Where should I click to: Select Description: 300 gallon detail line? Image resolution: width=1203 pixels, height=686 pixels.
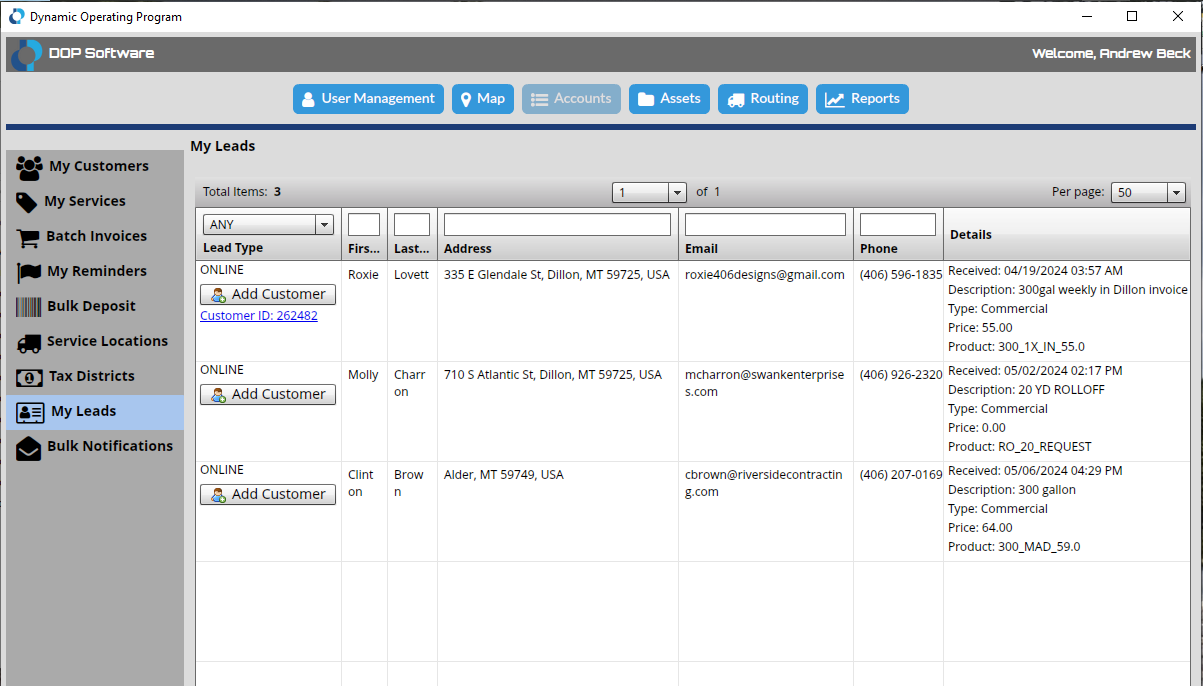coord(1012,490)
